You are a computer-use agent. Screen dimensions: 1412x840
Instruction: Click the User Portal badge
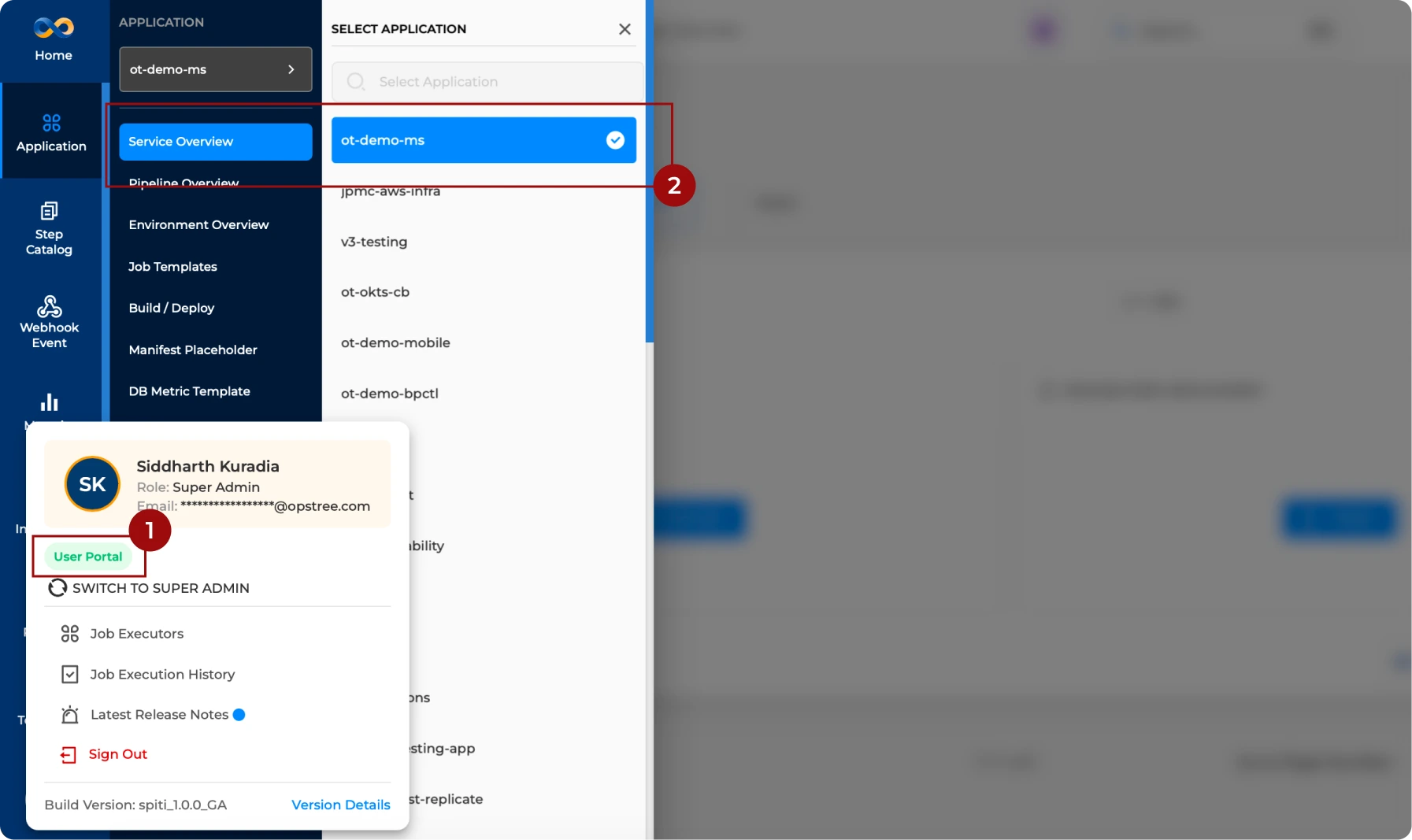pos(88,557)
